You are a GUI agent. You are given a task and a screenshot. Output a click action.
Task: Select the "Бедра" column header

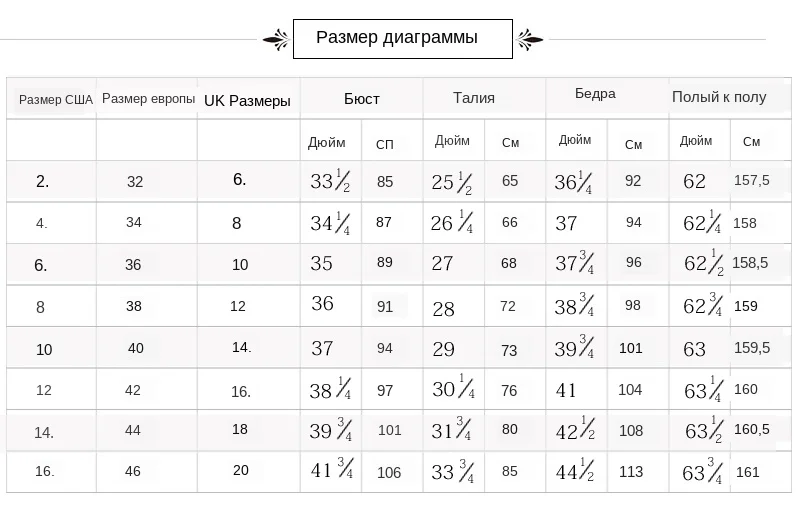(x=595, y=94)
